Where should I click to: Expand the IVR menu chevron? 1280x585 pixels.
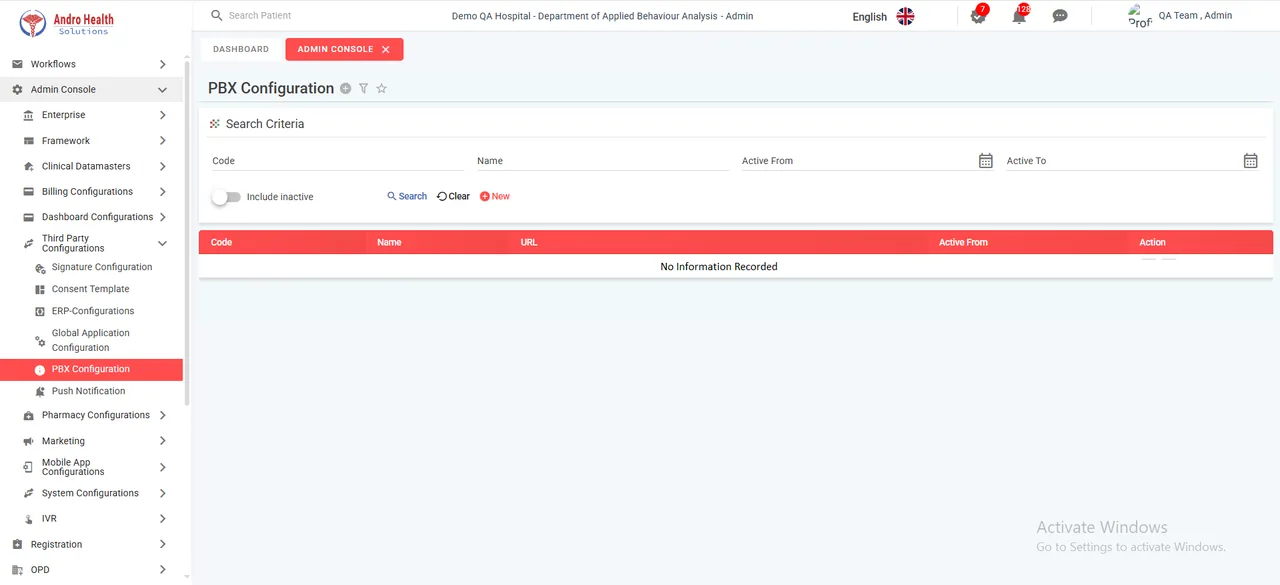[x=163, y=519]
